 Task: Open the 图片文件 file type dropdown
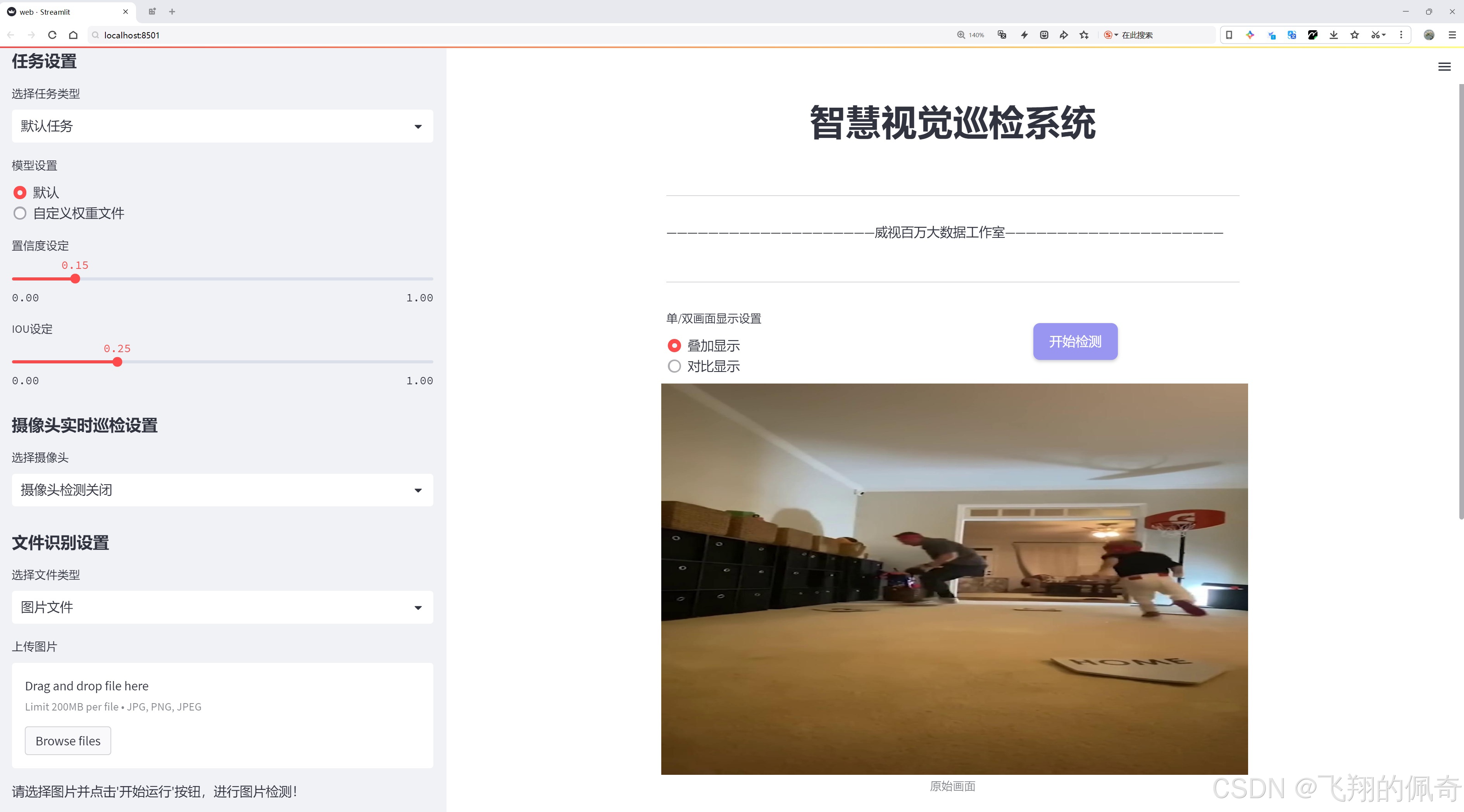point(222,607)
